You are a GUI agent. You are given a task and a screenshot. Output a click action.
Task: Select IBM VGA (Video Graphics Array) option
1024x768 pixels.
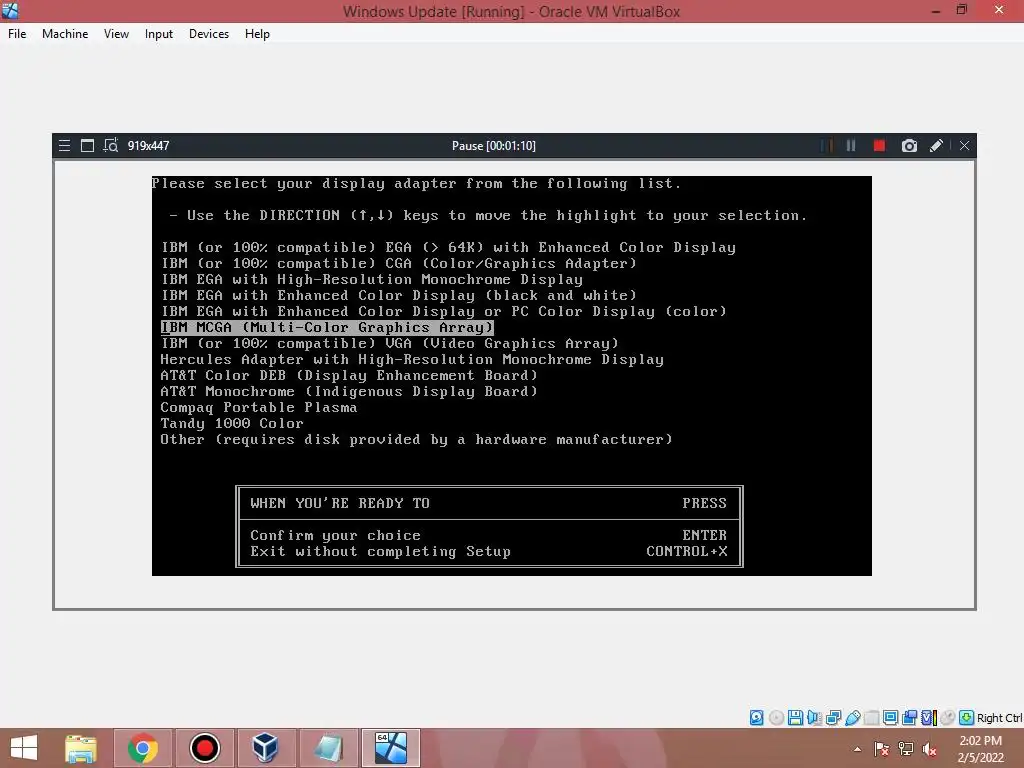[x=389, y=344]
